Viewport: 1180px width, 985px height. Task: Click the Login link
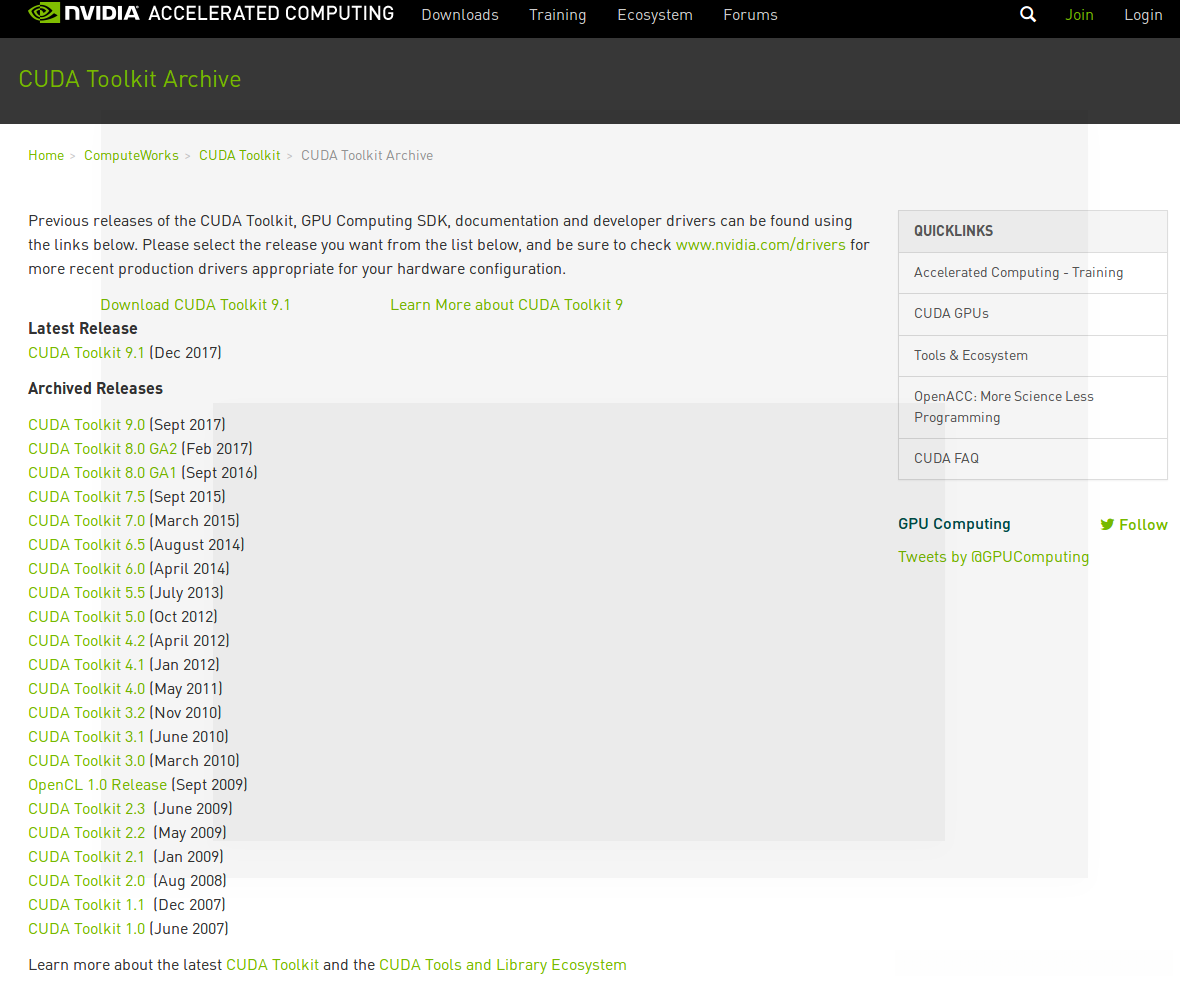[1143, 15]
